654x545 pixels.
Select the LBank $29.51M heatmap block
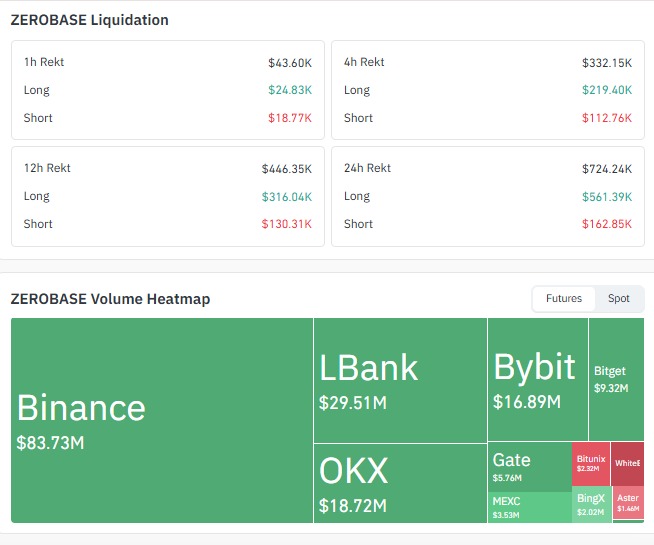pos(400,380)
